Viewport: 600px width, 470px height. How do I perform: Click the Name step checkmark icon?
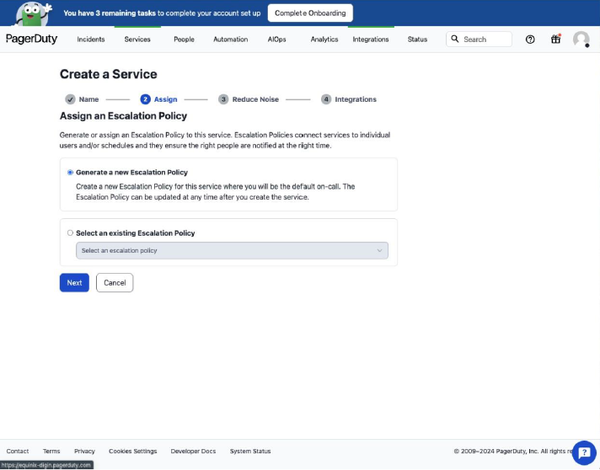(70, 99)
